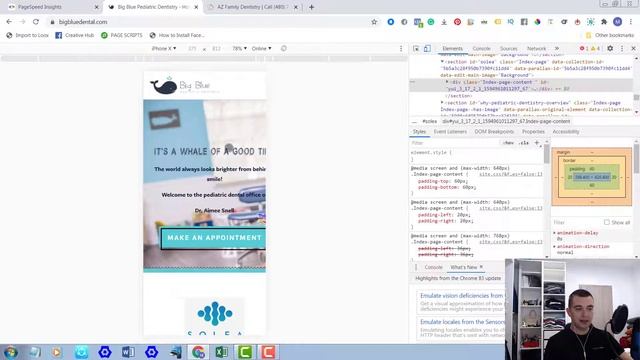Bookmark this page with the star
Viewport: 640px width, 360px height.
click(x=374, y=22)
